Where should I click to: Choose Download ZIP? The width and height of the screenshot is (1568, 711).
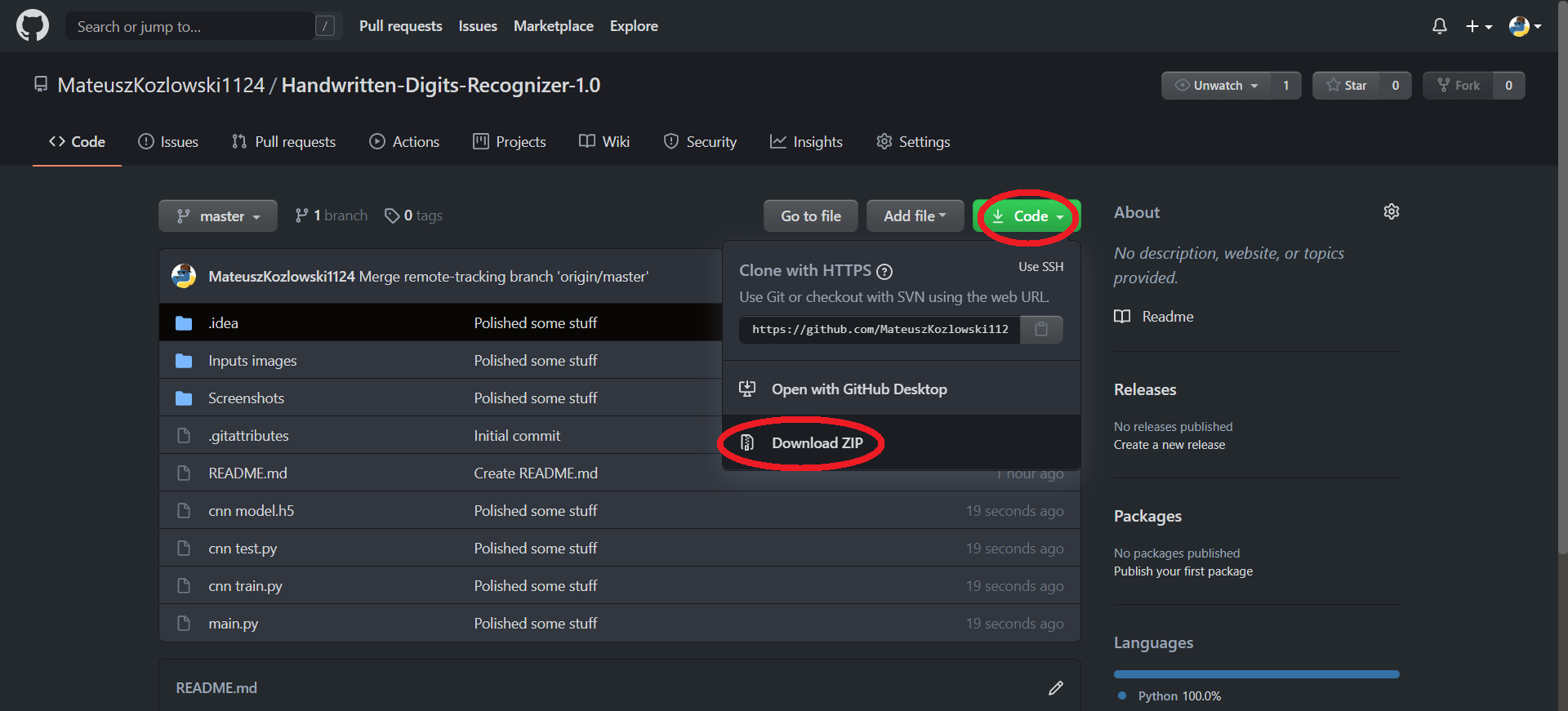902,442
